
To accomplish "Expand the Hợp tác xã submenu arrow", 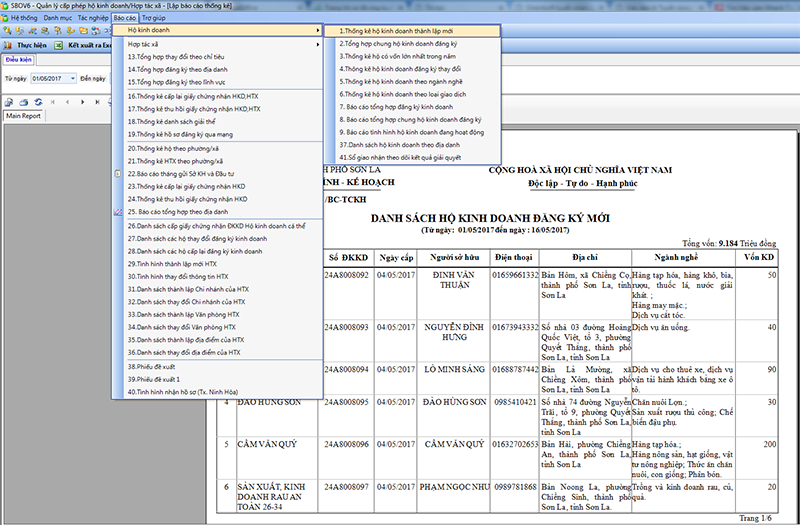I will [x=318, y=44].
